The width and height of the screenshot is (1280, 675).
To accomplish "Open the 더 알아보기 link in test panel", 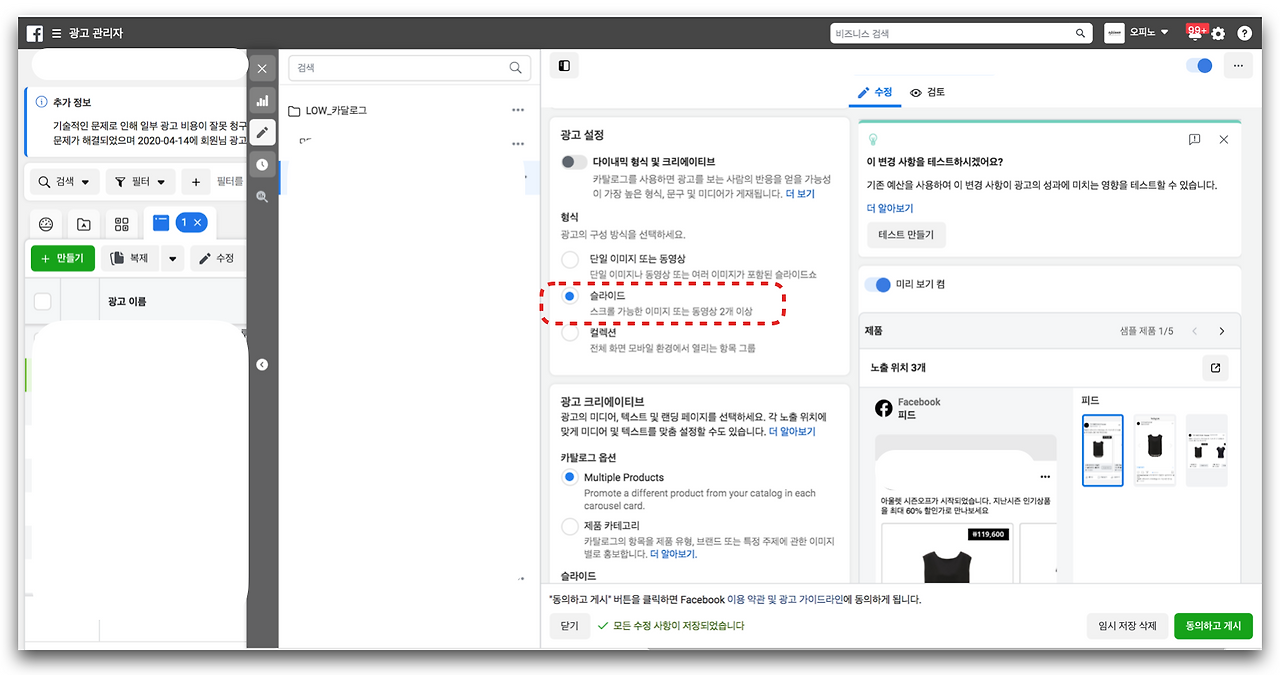I will (x=889, y=207).
